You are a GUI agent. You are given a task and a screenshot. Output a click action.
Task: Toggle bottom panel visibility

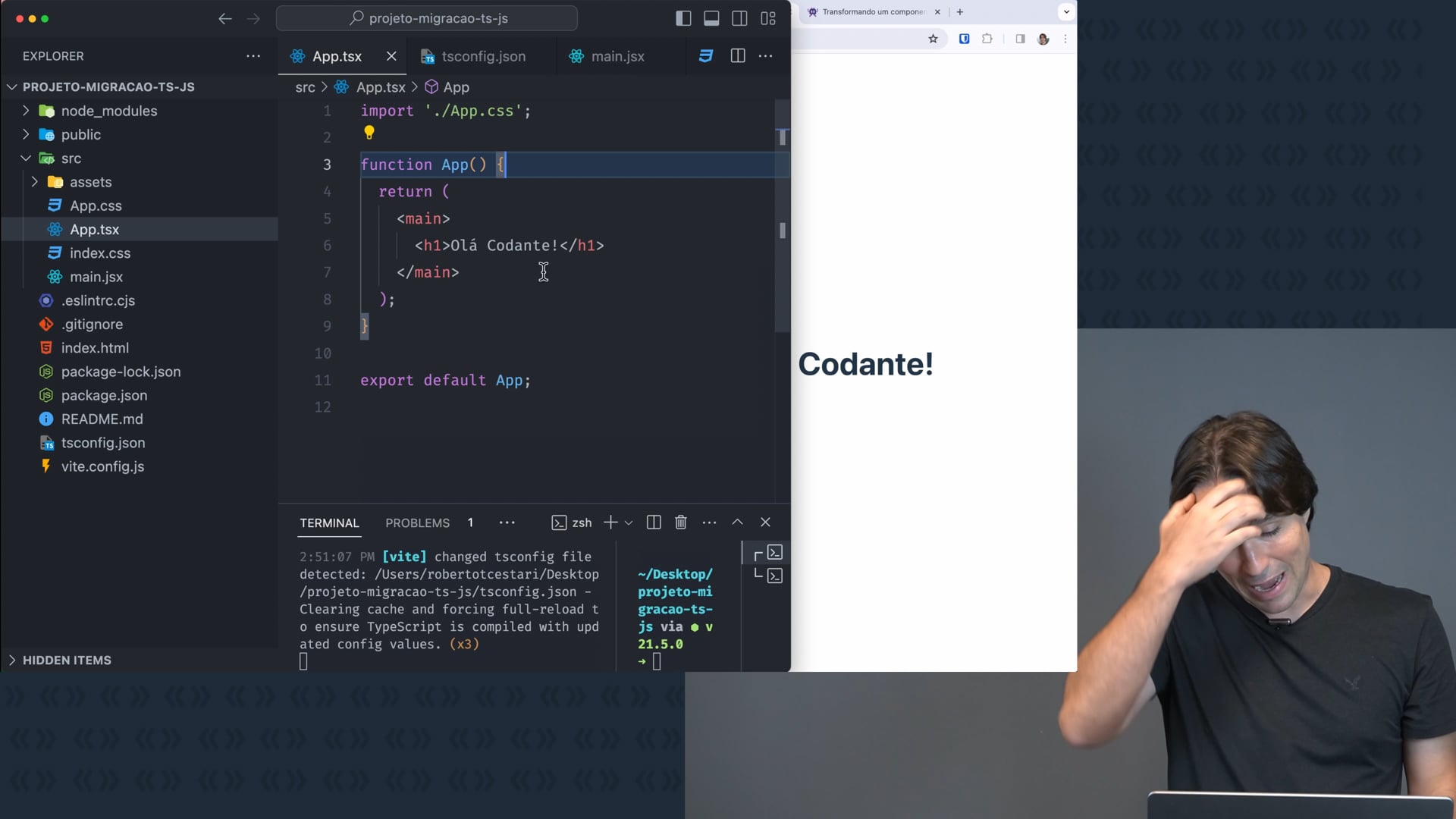tap(711, 19)
